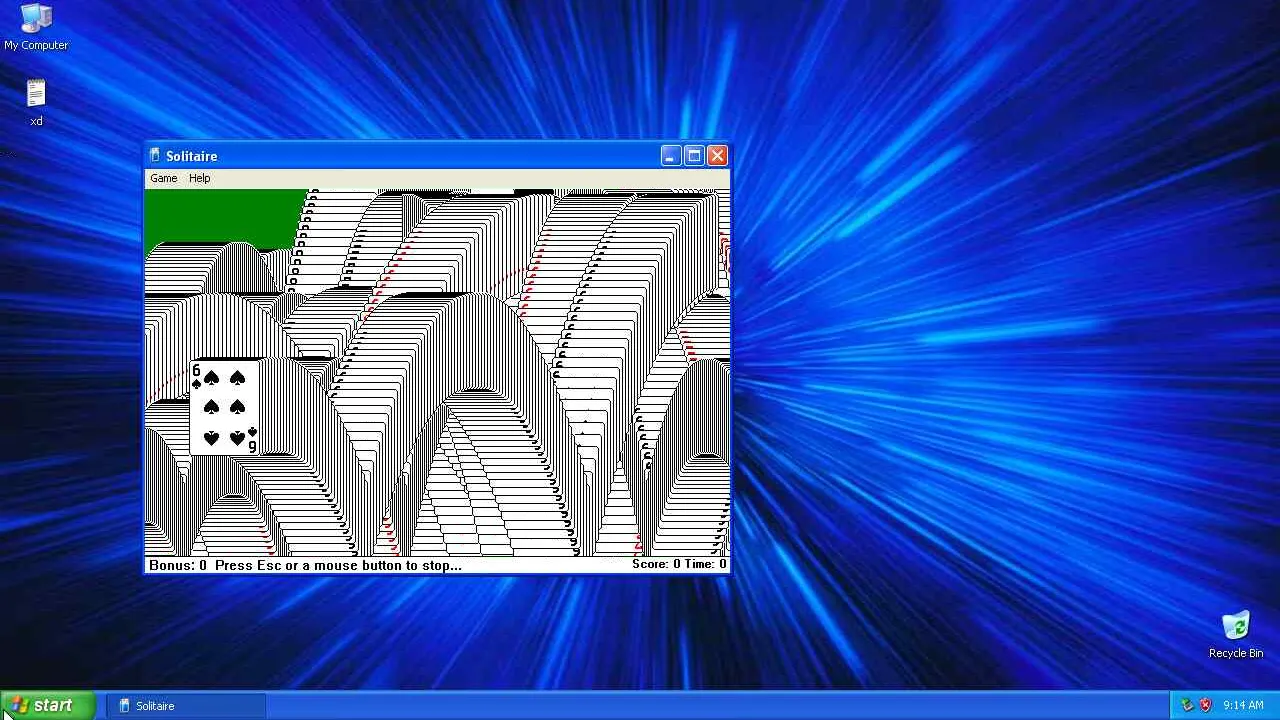
Task: Click "Press Esc or a mouse button to stop..." text
Action: pyautogui.click(x=338, y=565)
